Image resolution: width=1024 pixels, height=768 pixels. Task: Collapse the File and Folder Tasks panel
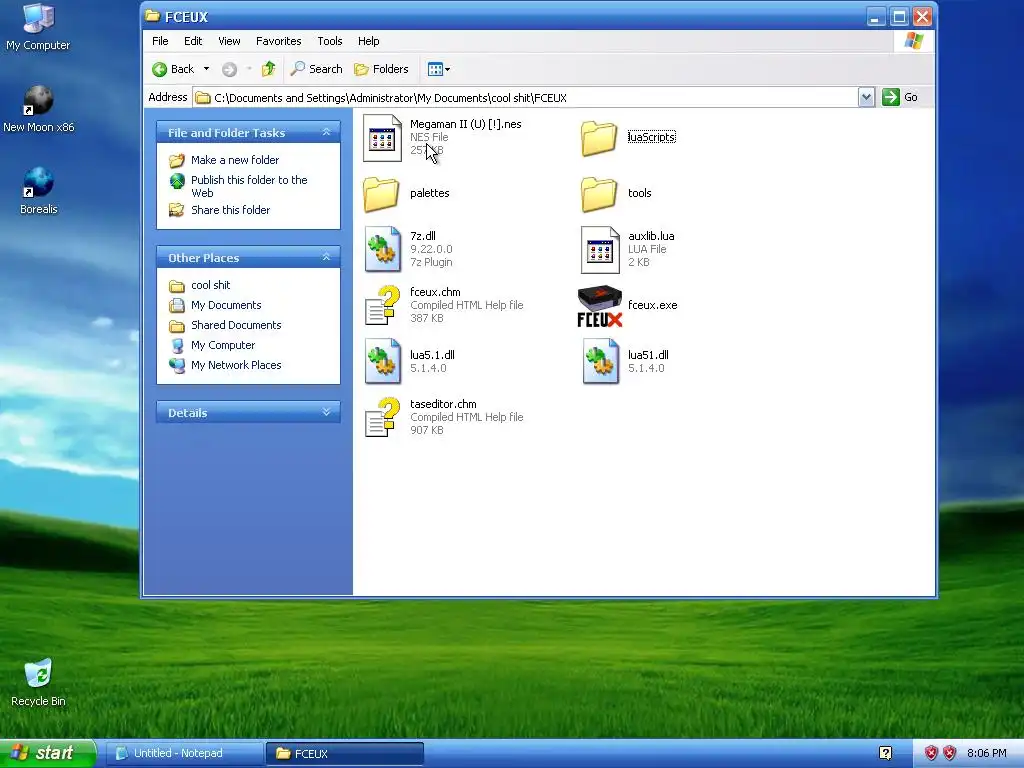(327, 133)
